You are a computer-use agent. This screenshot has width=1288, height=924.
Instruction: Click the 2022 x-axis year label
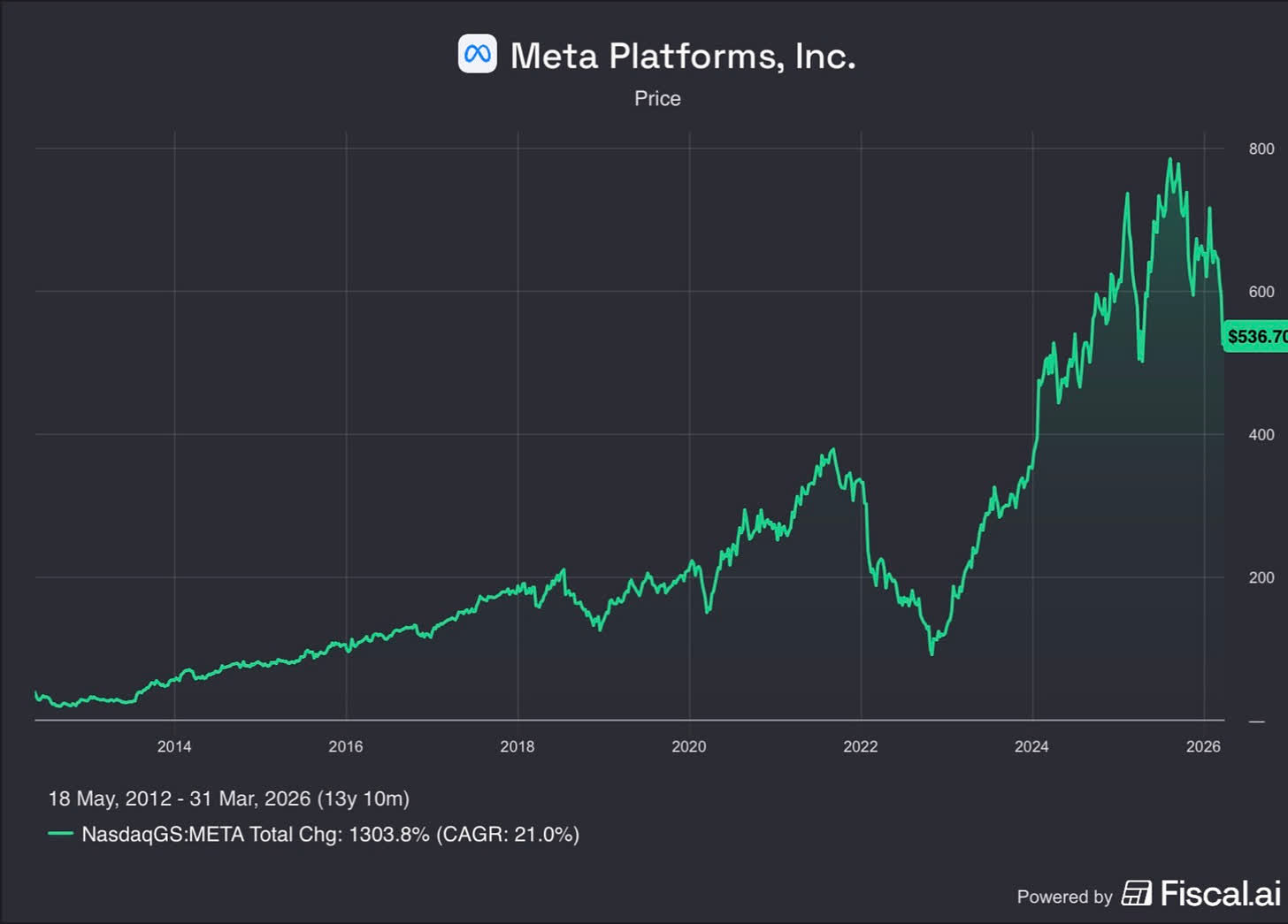point(861,746)
